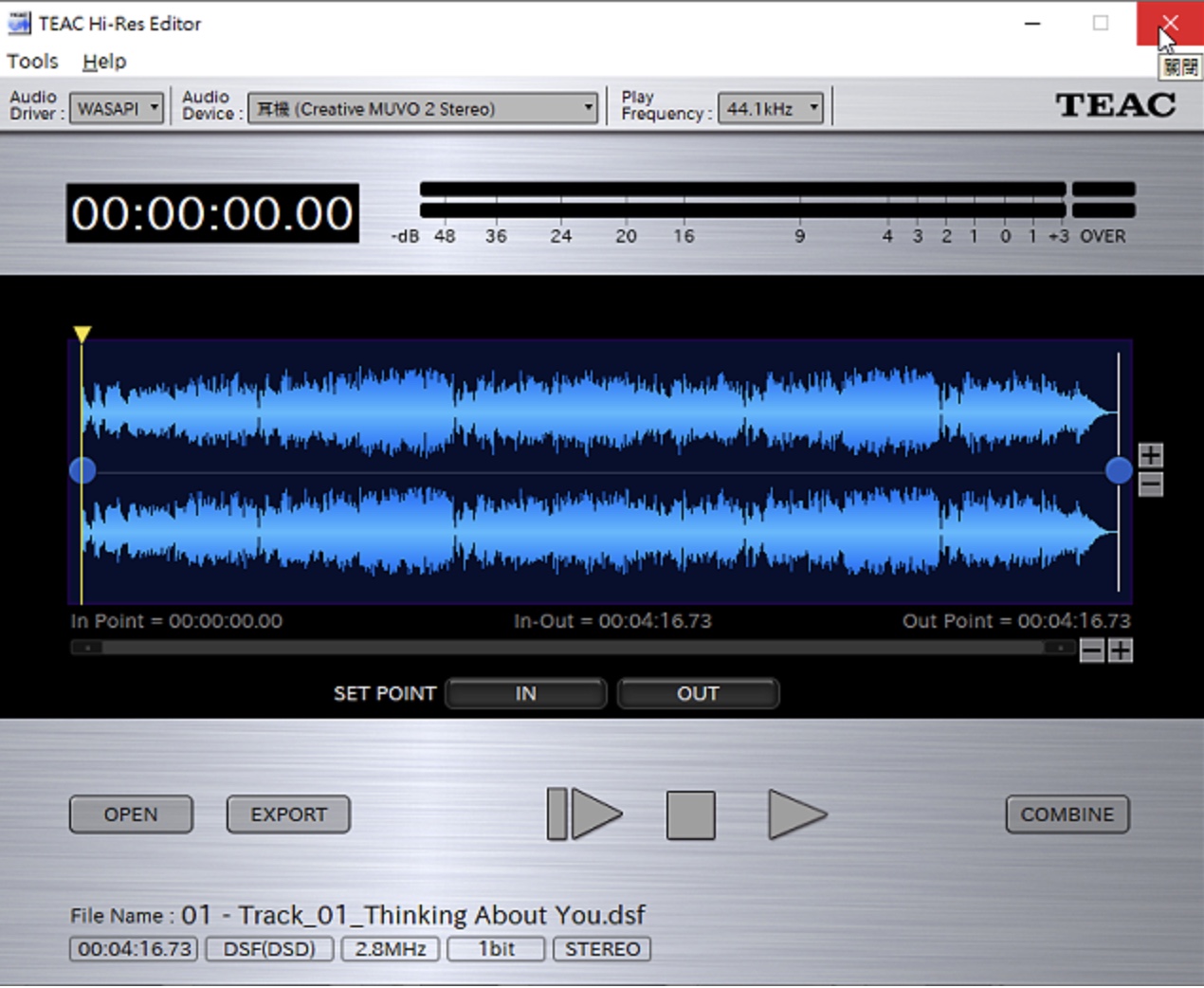Viewport: 1204px width, 988px height.
Task: Minimize the TEAC Hi-Res Editor window
Action: (x=1032, y=23)
